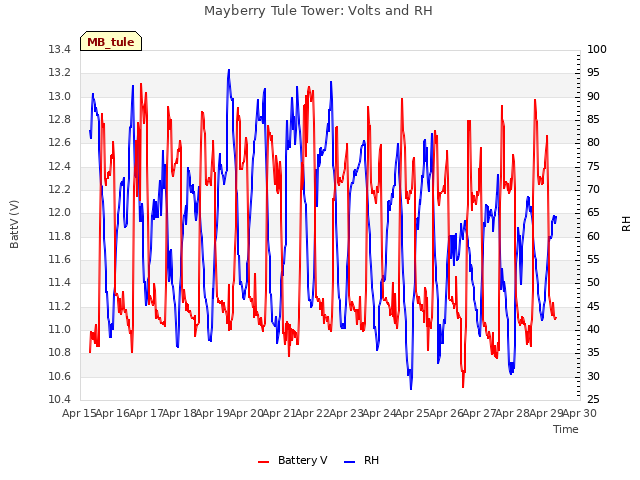Viewport: 640px width, 480px height.
Task: Click the 11.4 left axis tick
Action: 59,282
